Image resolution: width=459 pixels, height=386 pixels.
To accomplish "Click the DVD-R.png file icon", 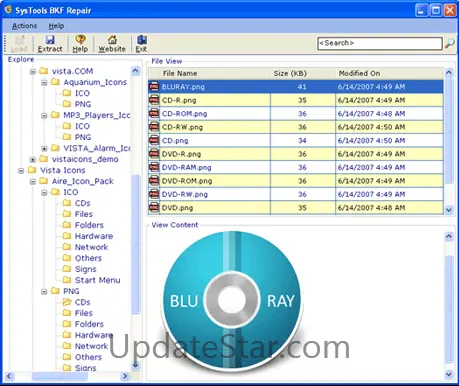I will [154, 154].
